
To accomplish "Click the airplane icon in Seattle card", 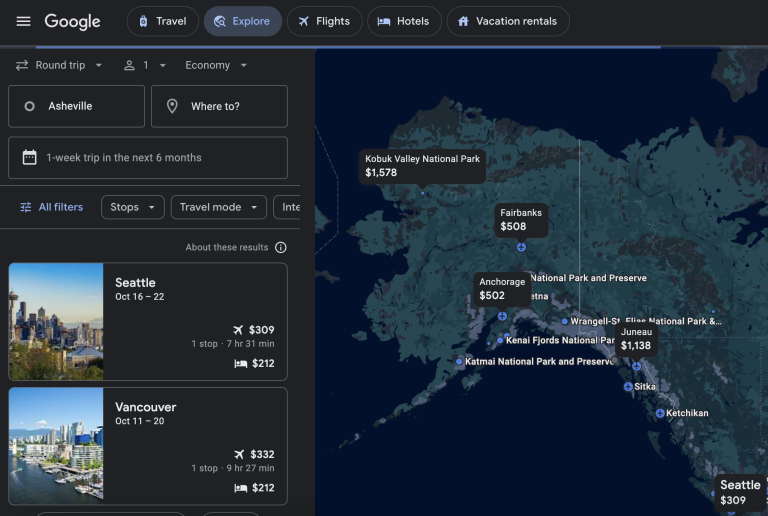I will pyautogui.click(x=238, y=330).
